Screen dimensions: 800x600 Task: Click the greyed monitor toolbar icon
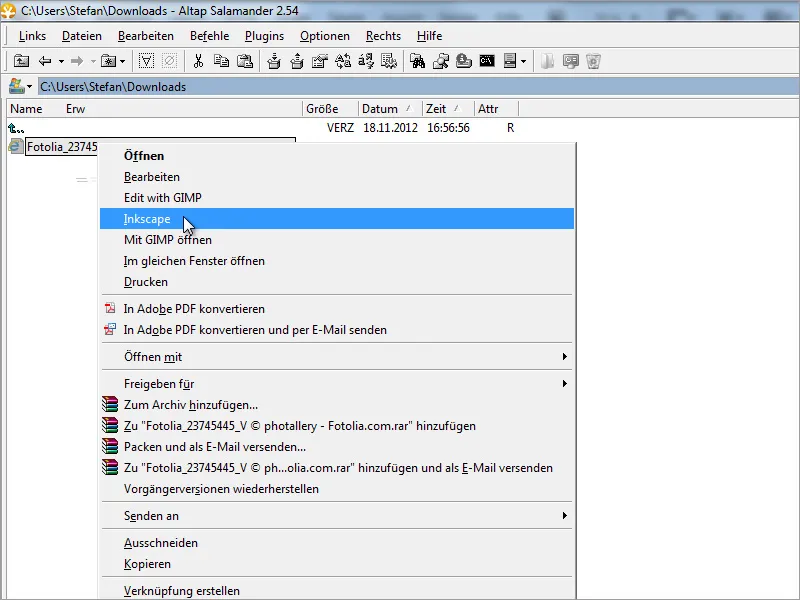570,61
